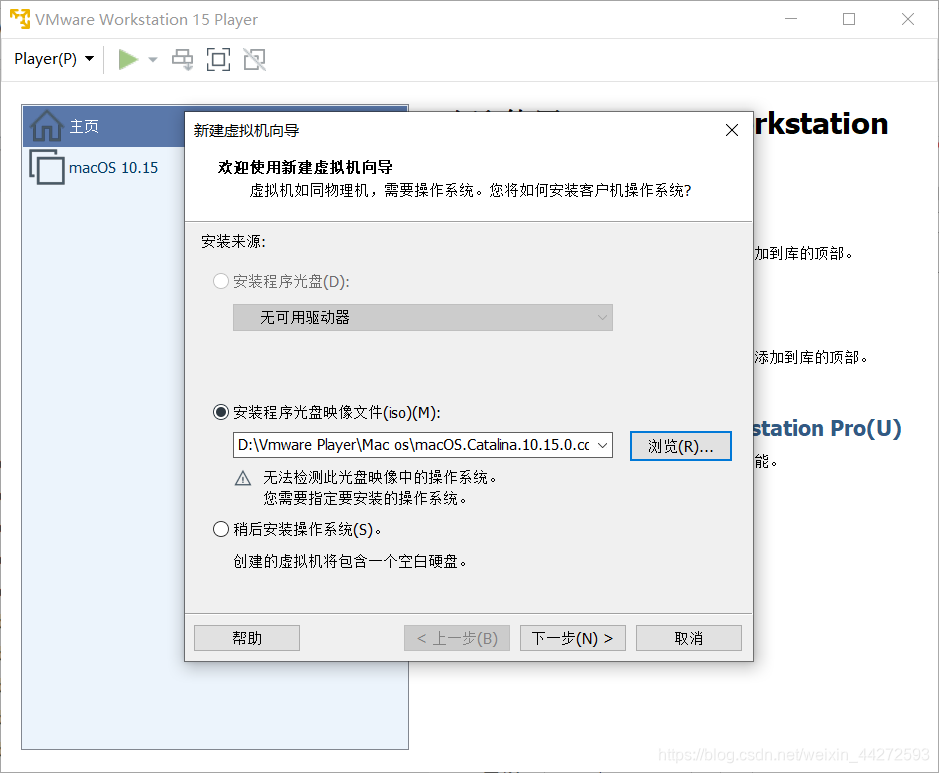Click the Unity mode toolbar icon

[x=254, y=59]
